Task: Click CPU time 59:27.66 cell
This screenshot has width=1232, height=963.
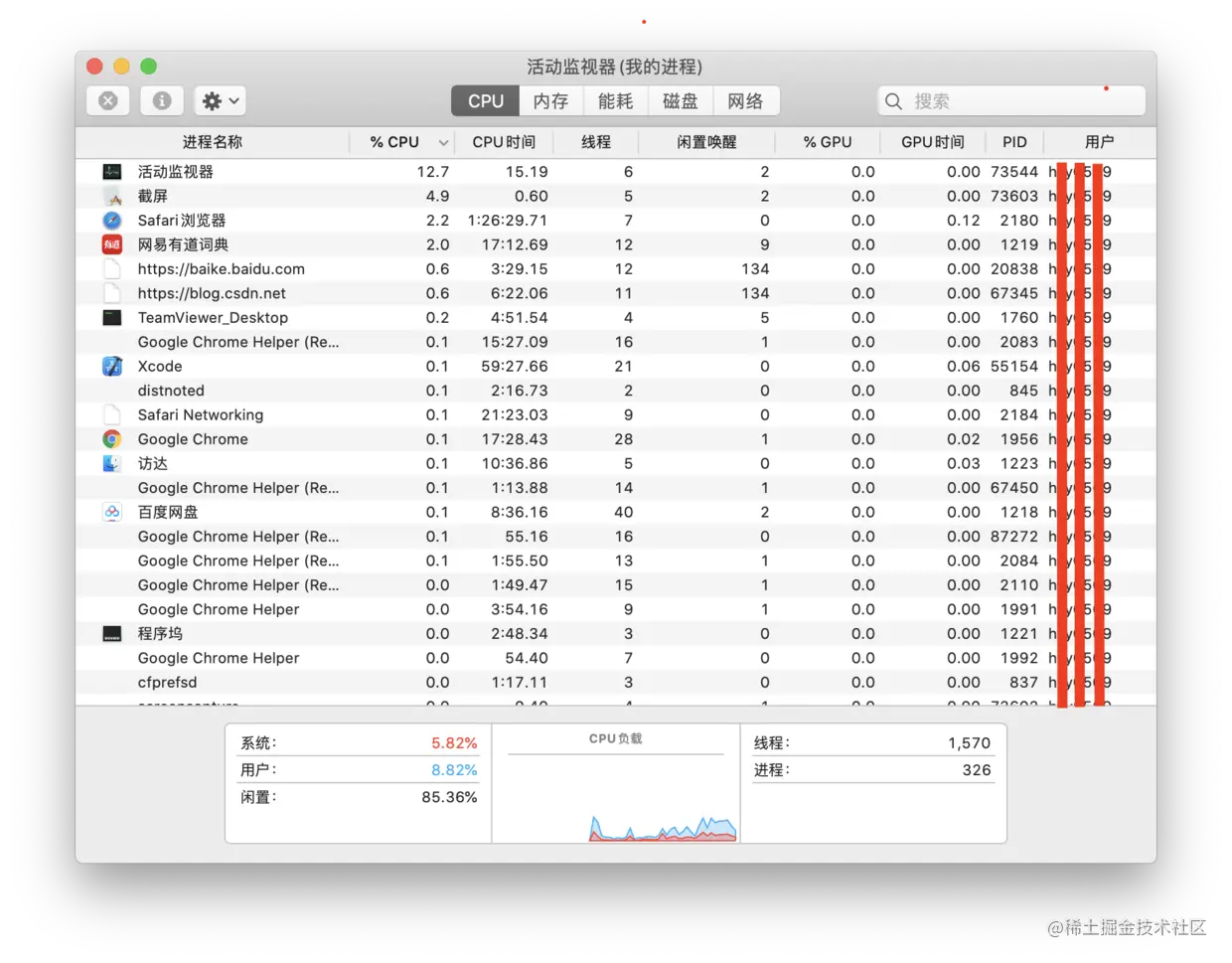Action: (x=515, y=367)
